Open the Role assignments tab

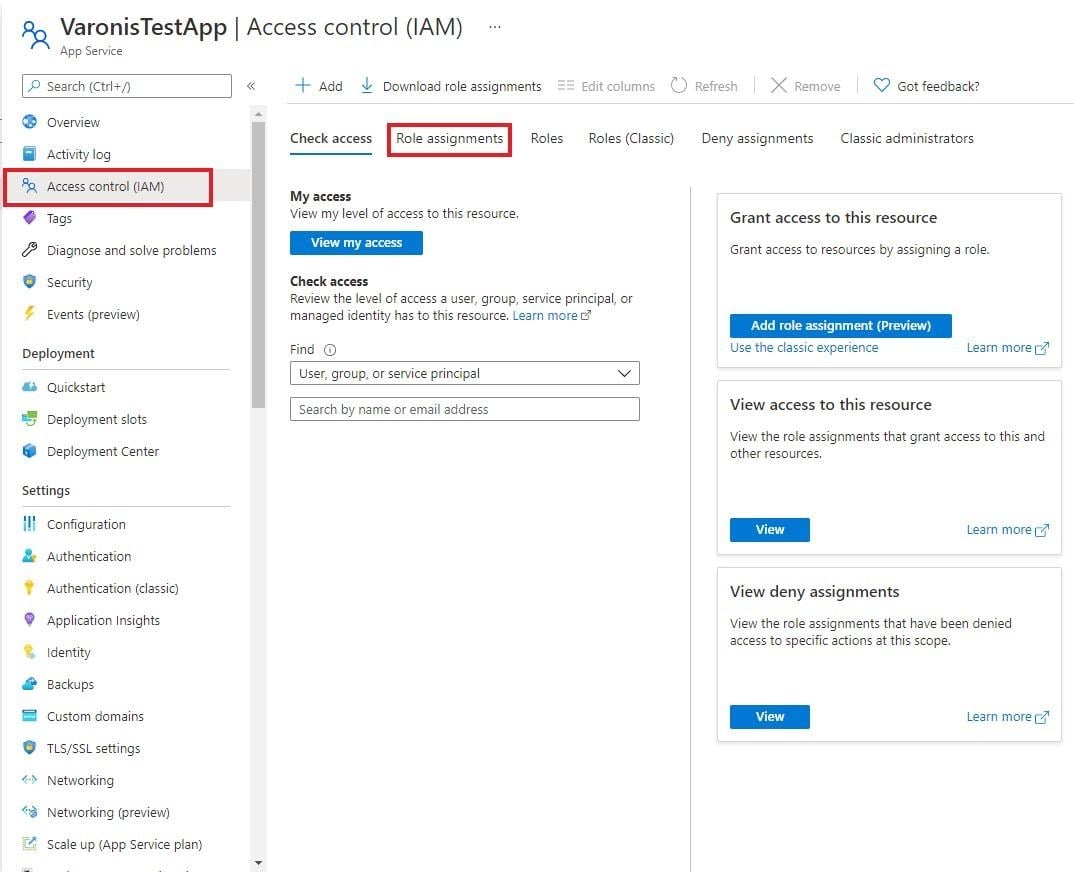(449, 138)
